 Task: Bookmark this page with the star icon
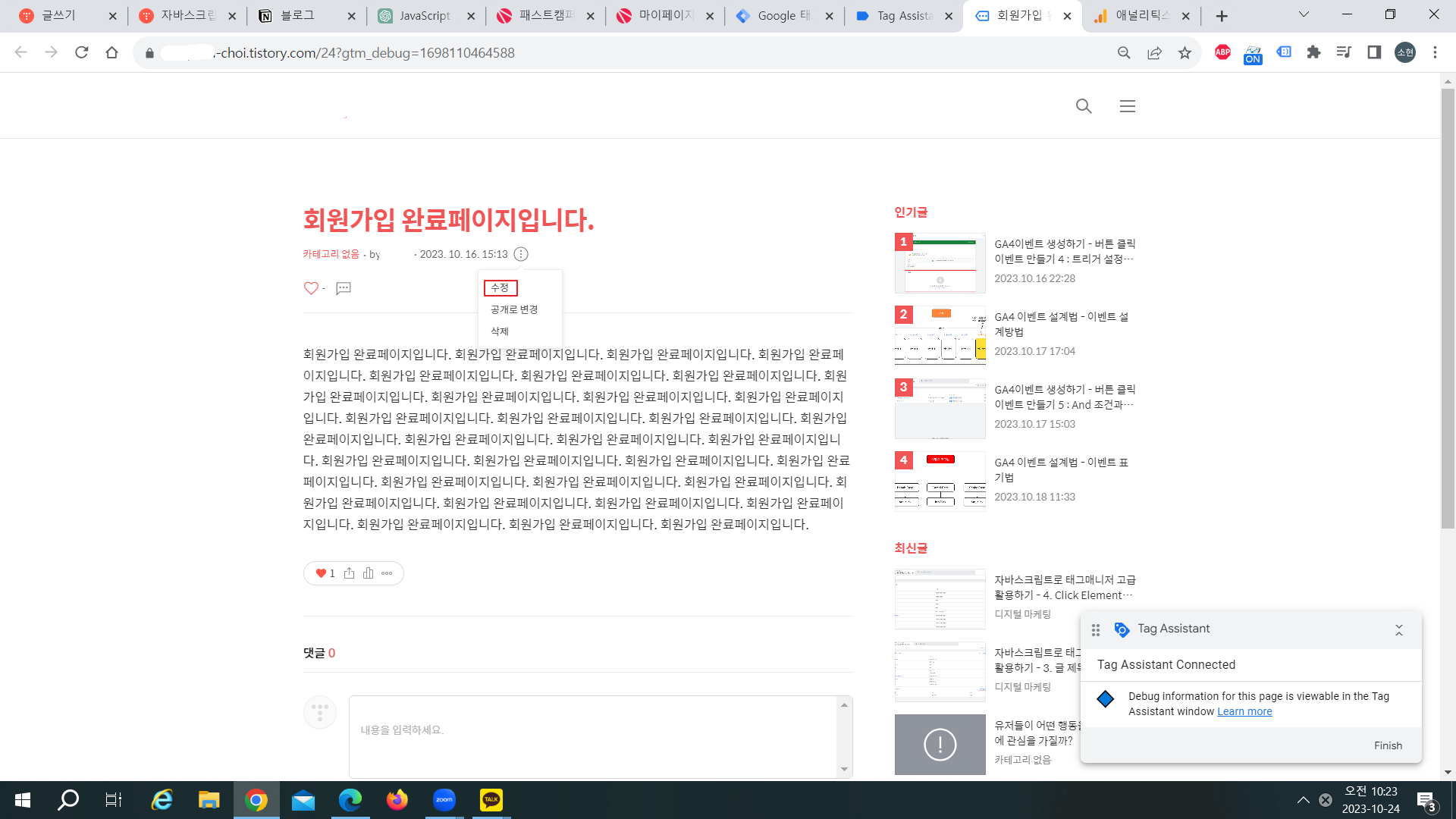click(x=1185, y=52)
